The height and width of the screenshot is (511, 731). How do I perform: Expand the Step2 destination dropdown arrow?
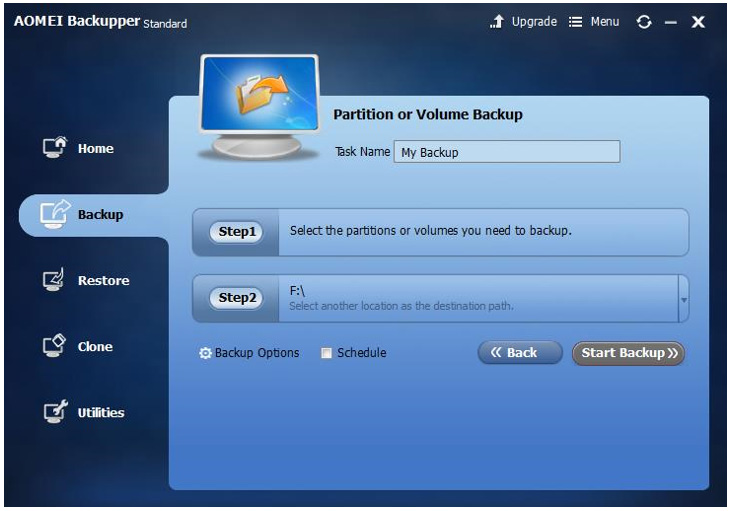point(683,299)
